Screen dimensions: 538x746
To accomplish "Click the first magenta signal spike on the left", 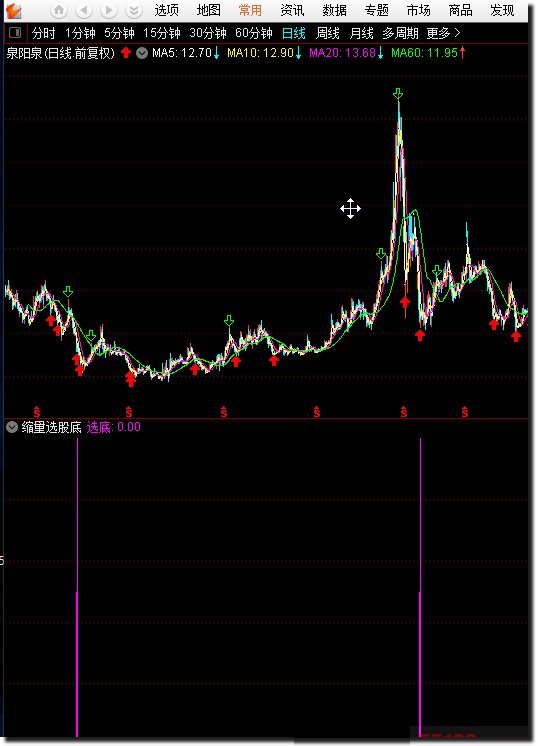I will [x=77, y=588].
